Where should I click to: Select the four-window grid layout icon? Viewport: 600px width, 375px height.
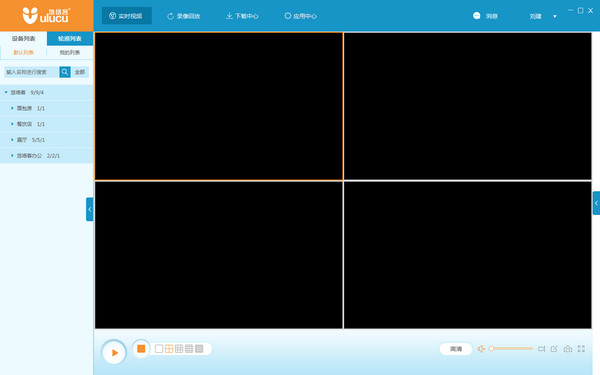[169, 349]
